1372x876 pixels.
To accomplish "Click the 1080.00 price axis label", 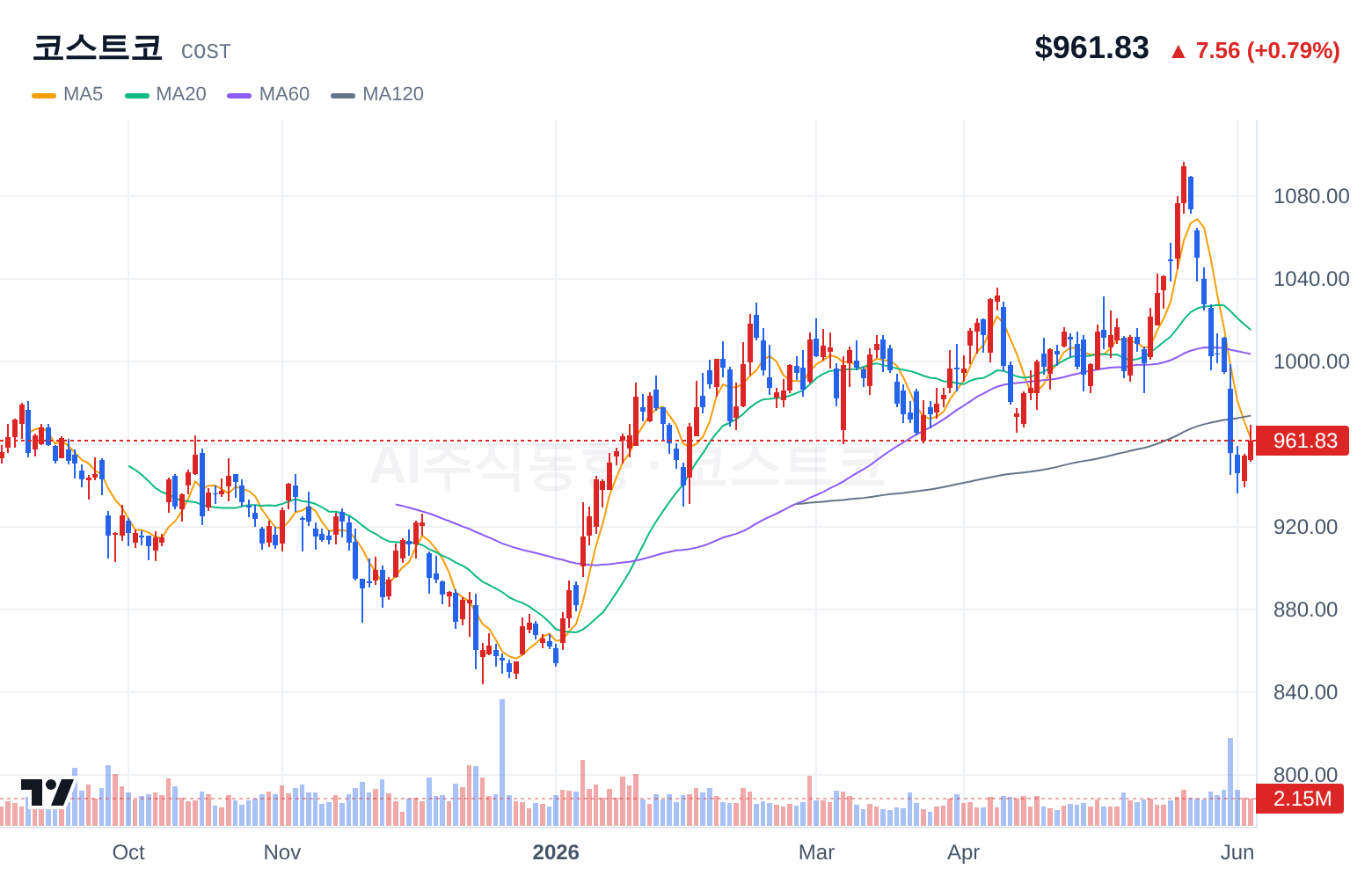I will [x=1311, y=196].
